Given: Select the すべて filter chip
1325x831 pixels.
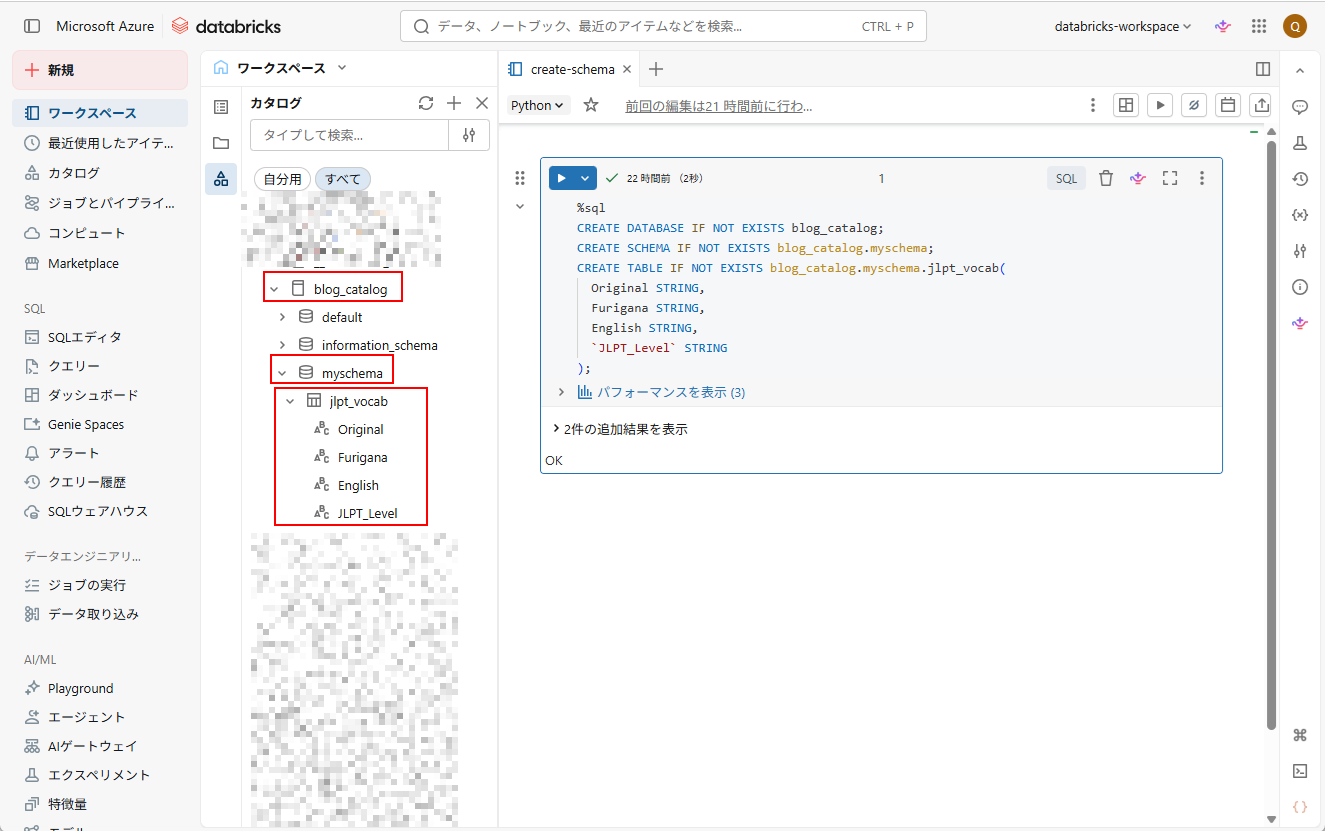Looking at the screenshot, I should [343, 179].
